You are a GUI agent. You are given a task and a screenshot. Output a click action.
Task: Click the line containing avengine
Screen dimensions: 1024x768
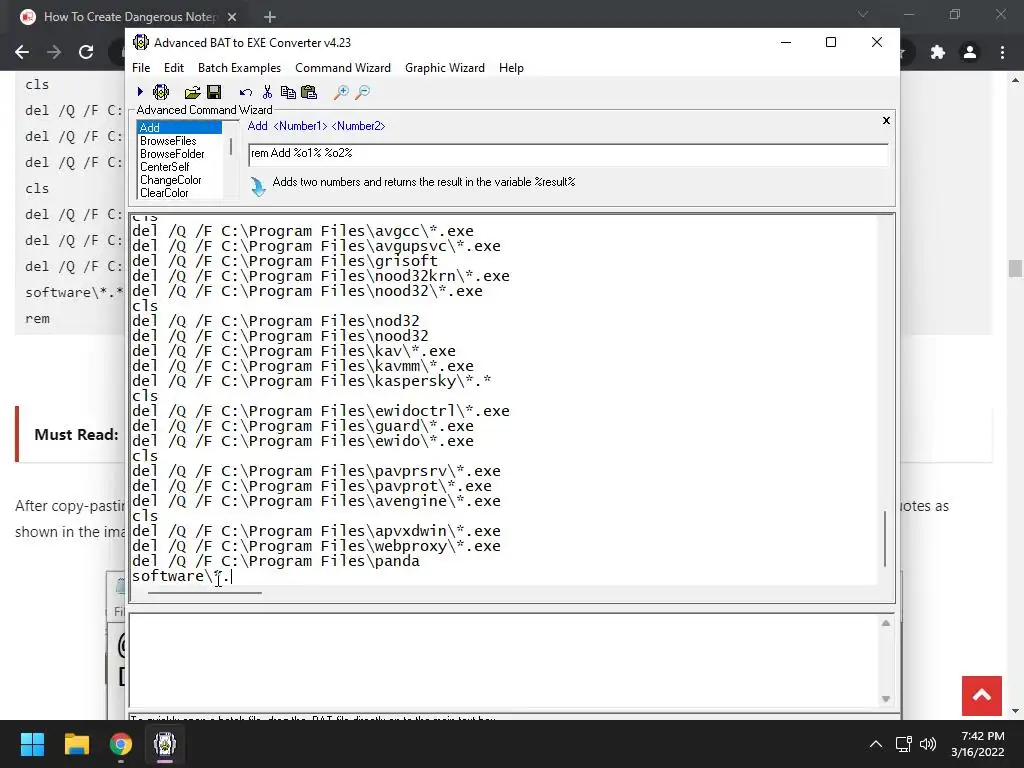point(316,502)
